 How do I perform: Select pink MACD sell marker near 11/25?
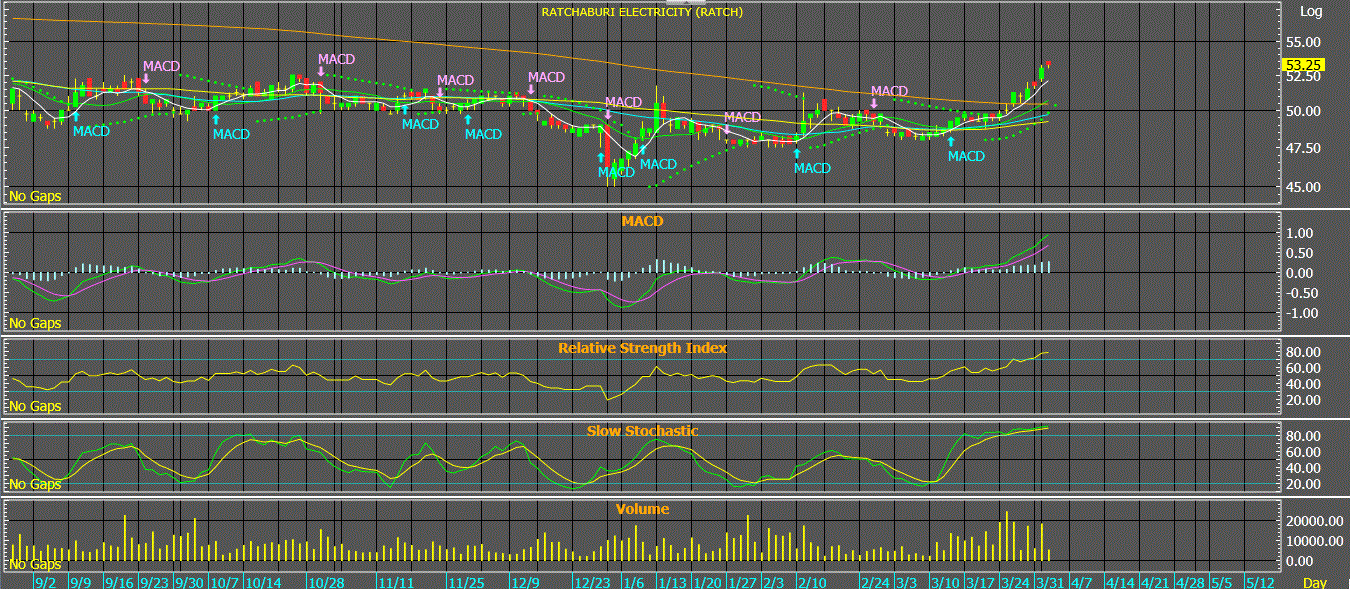click(455, 80)
